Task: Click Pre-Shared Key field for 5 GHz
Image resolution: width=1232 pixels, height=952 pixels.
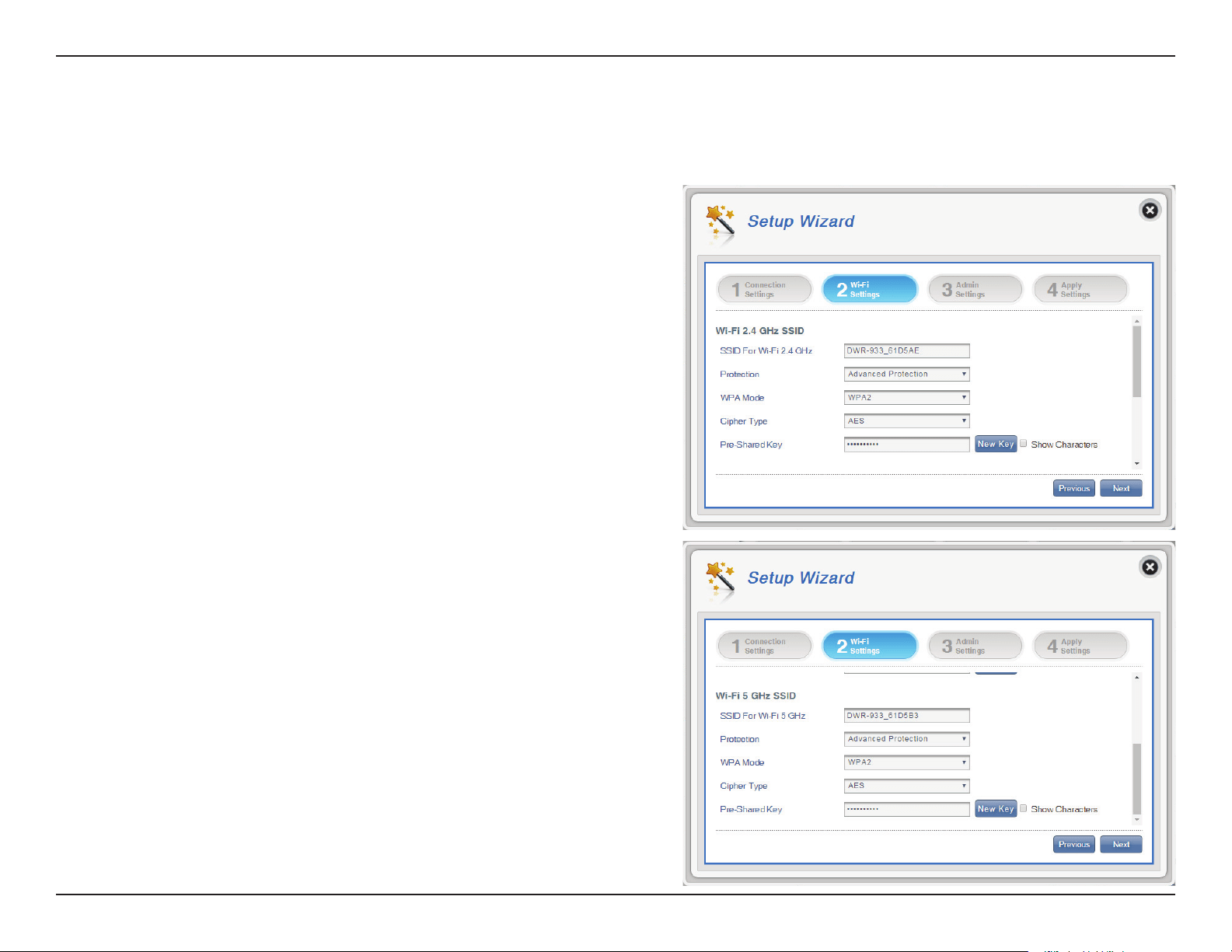Action: (906, 809)
